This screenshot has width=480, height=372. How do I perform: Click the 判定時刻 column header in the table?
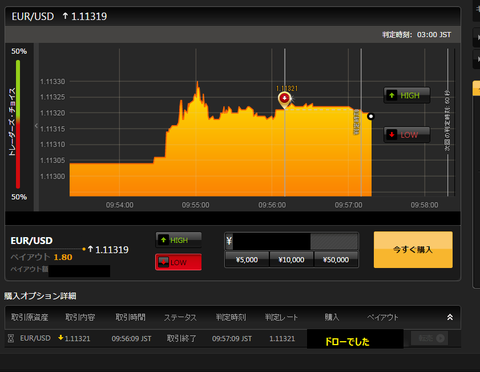coord(231,317)
